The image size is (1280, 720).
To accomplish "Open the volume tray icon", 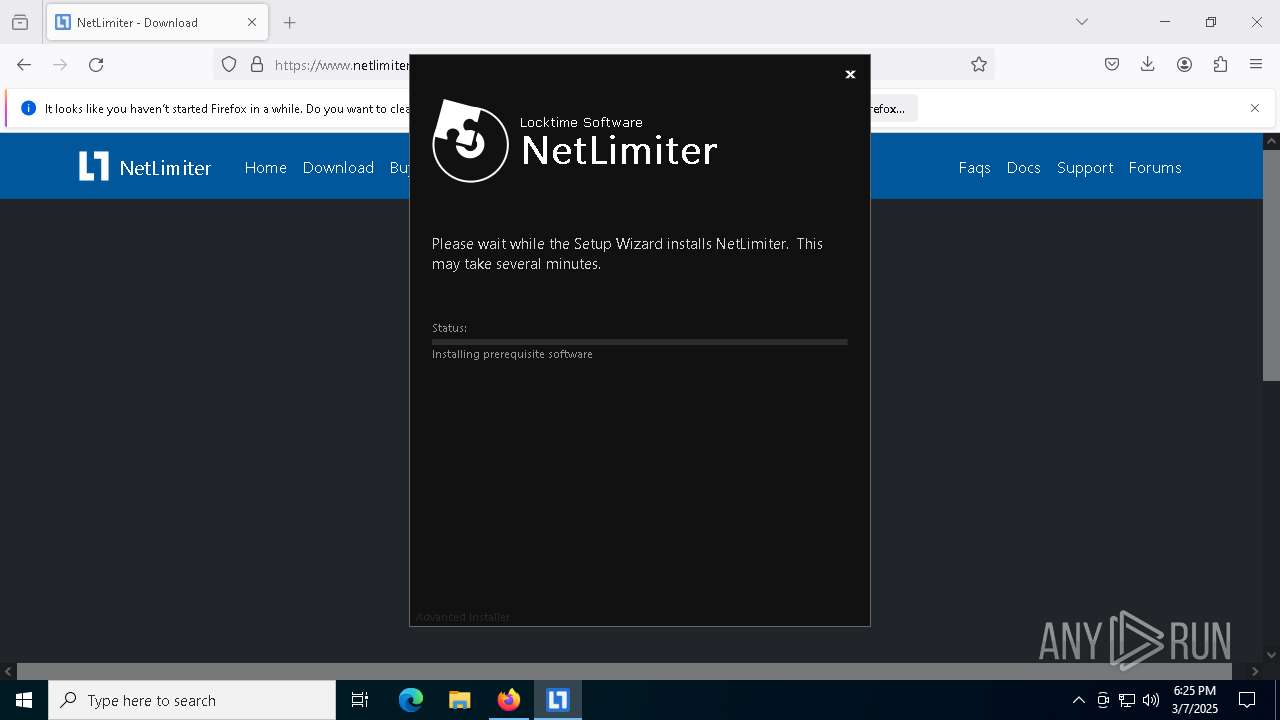I will [1151, 700].
